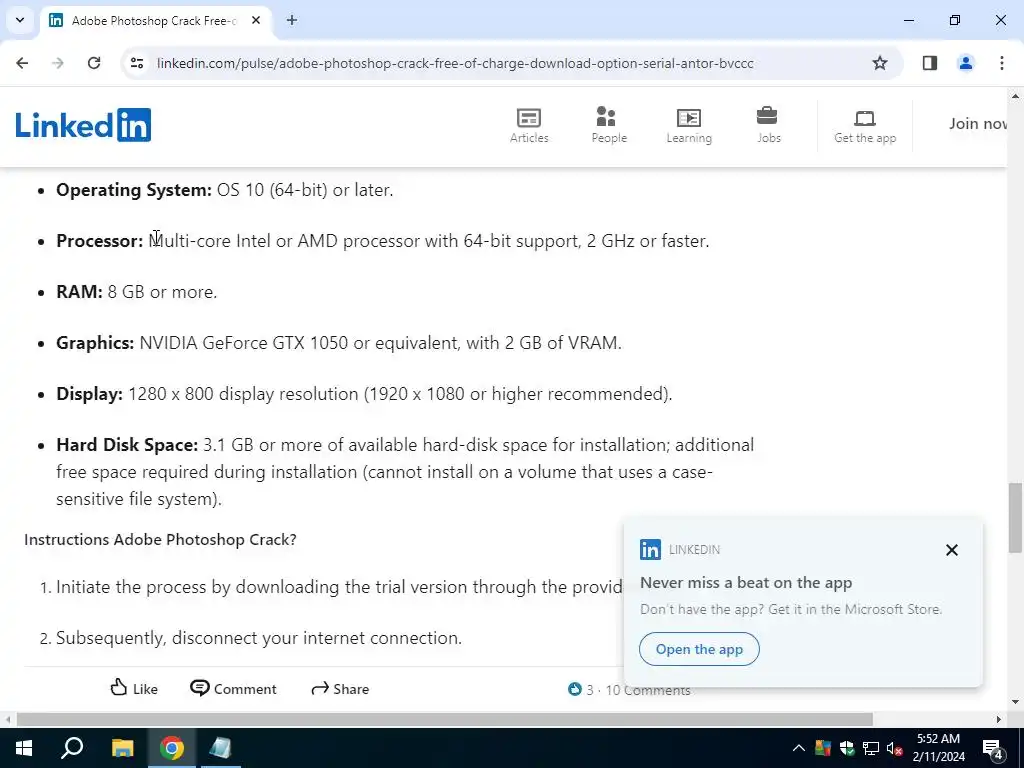
Task: Click the "Hard Disk Space:" label text
Action: (127, 445)
